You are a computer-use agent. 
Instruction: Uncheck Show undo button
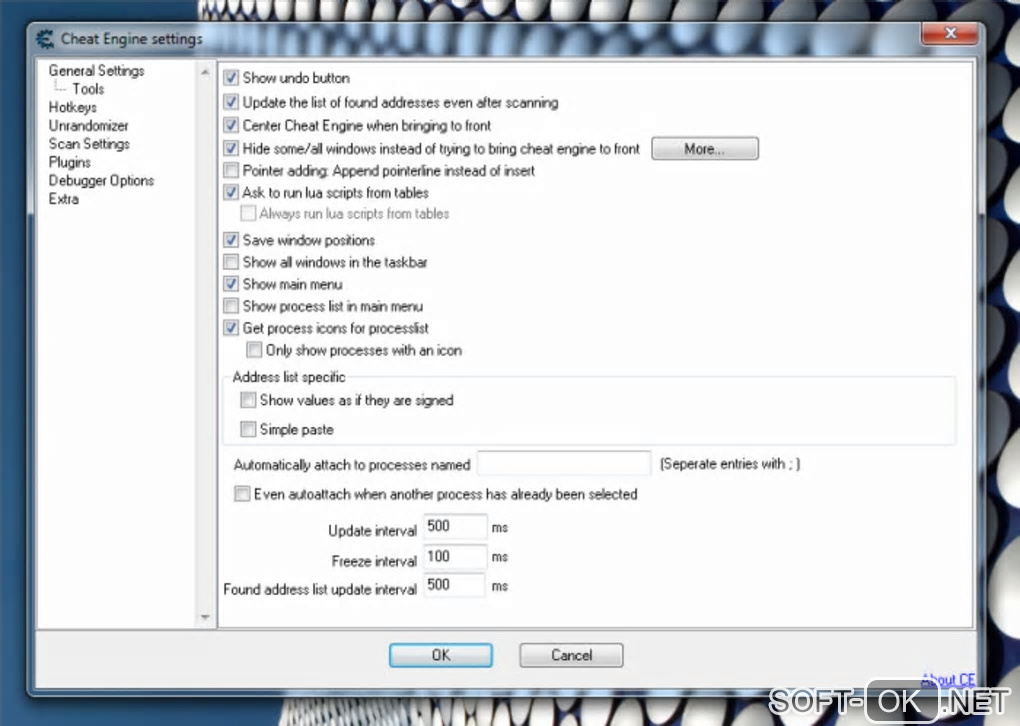point(231,78)
